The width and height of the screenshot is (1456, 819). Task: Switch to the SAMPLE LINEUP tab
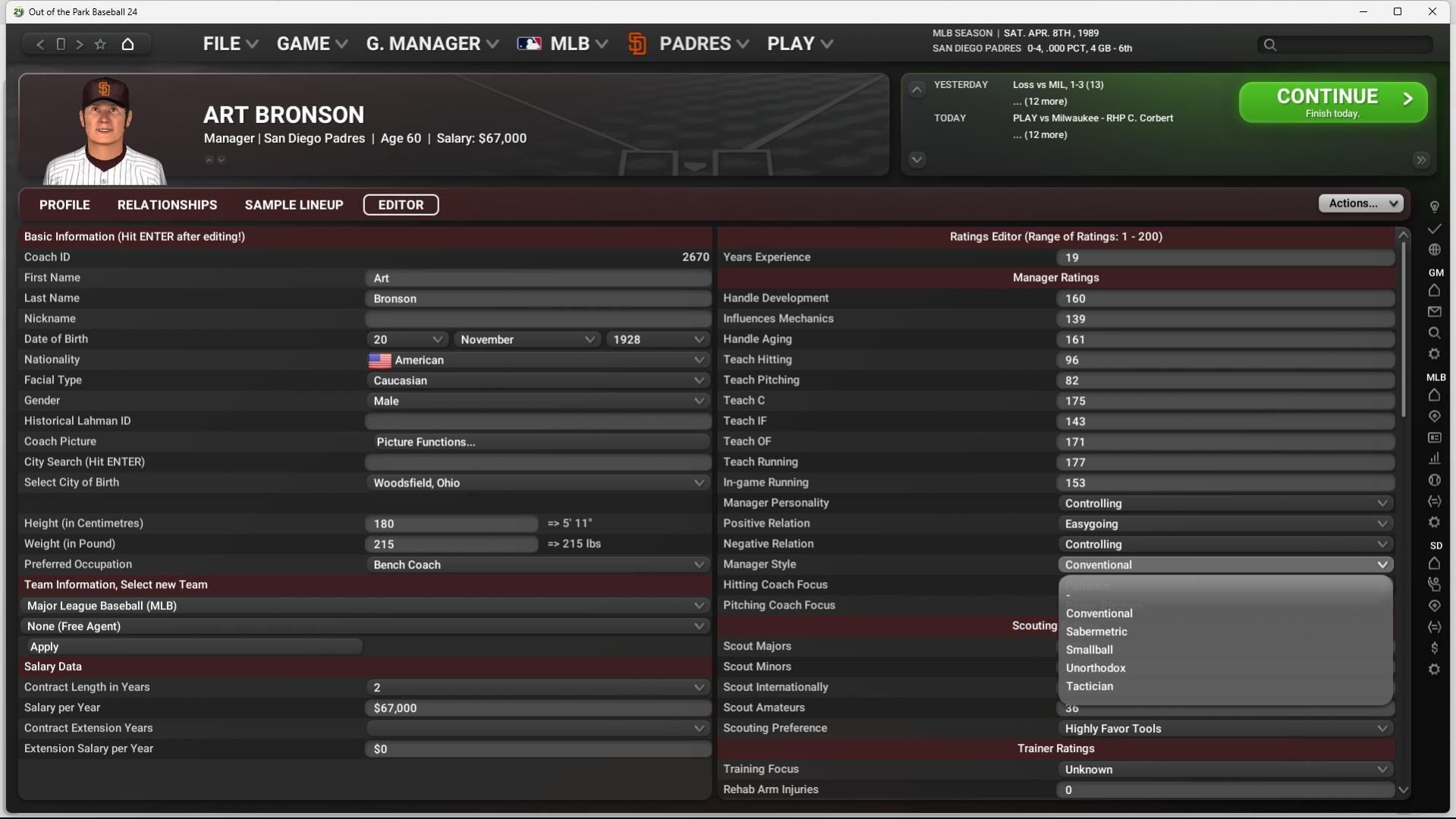(x=294, y=205)
